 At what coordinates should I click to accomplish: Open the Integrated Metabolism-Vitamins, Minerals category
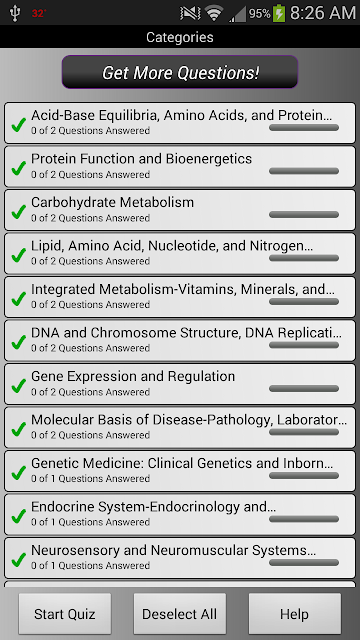pos(180,297)
